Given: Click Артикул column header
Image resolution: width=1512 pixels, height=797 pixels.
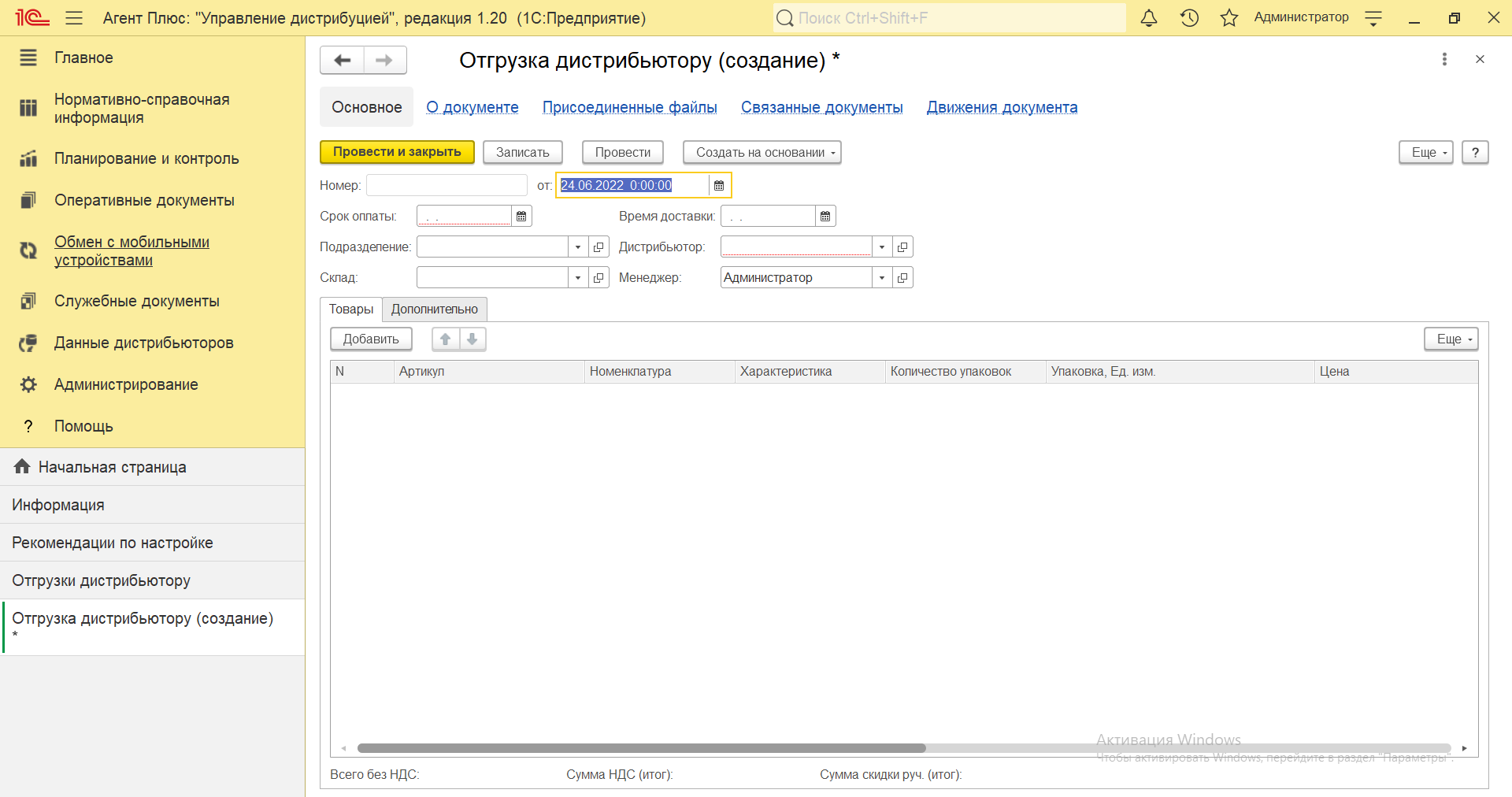Looking at the screenshot, I should (x=489, y=371).
